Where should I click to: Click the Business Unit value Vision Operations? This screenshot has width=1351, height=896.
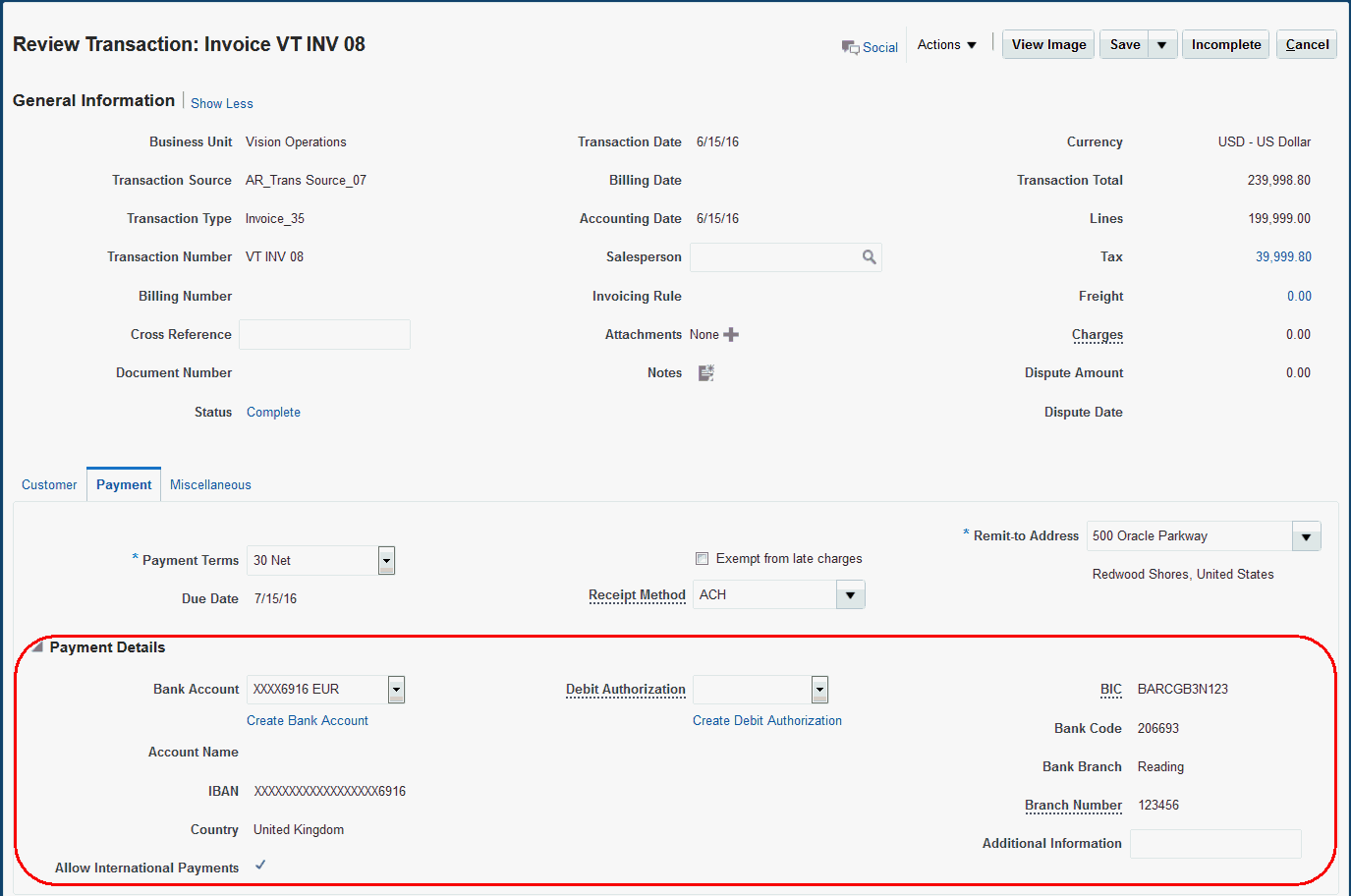point(296,142)
